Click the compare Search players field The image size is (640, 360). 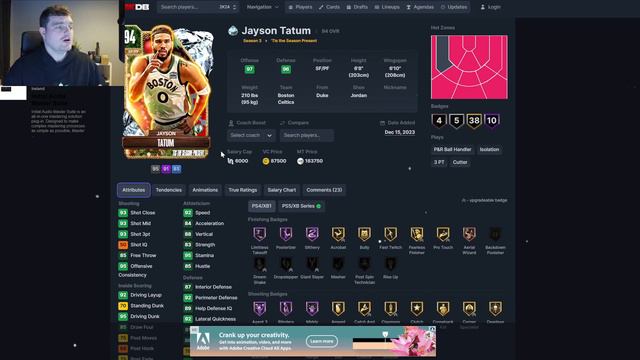pyautogui.click(x=307, y=136)
